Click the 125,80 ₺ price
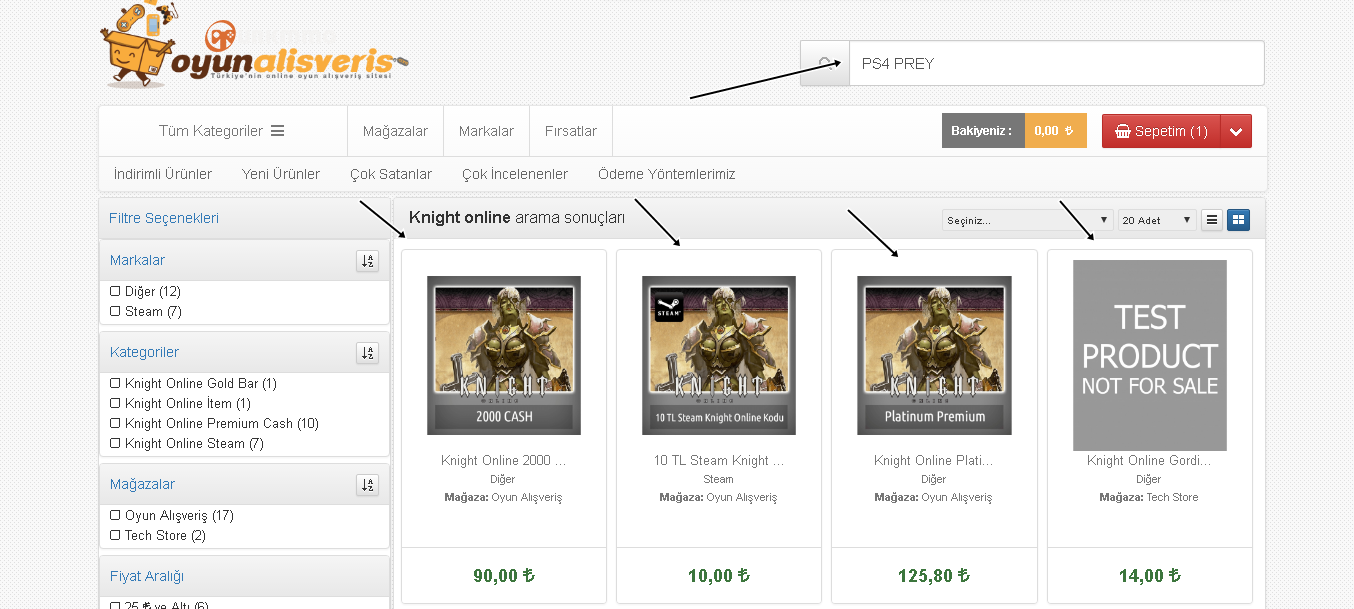 pyautogui.click(x=934, y=576)
